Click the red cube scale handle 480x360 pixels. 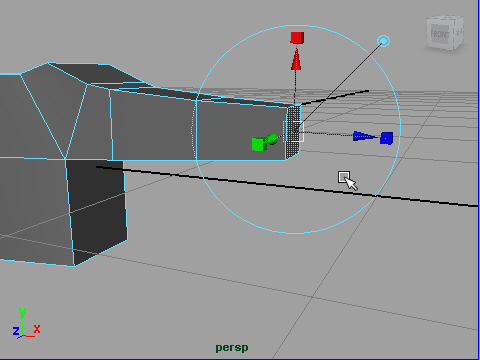297,38
